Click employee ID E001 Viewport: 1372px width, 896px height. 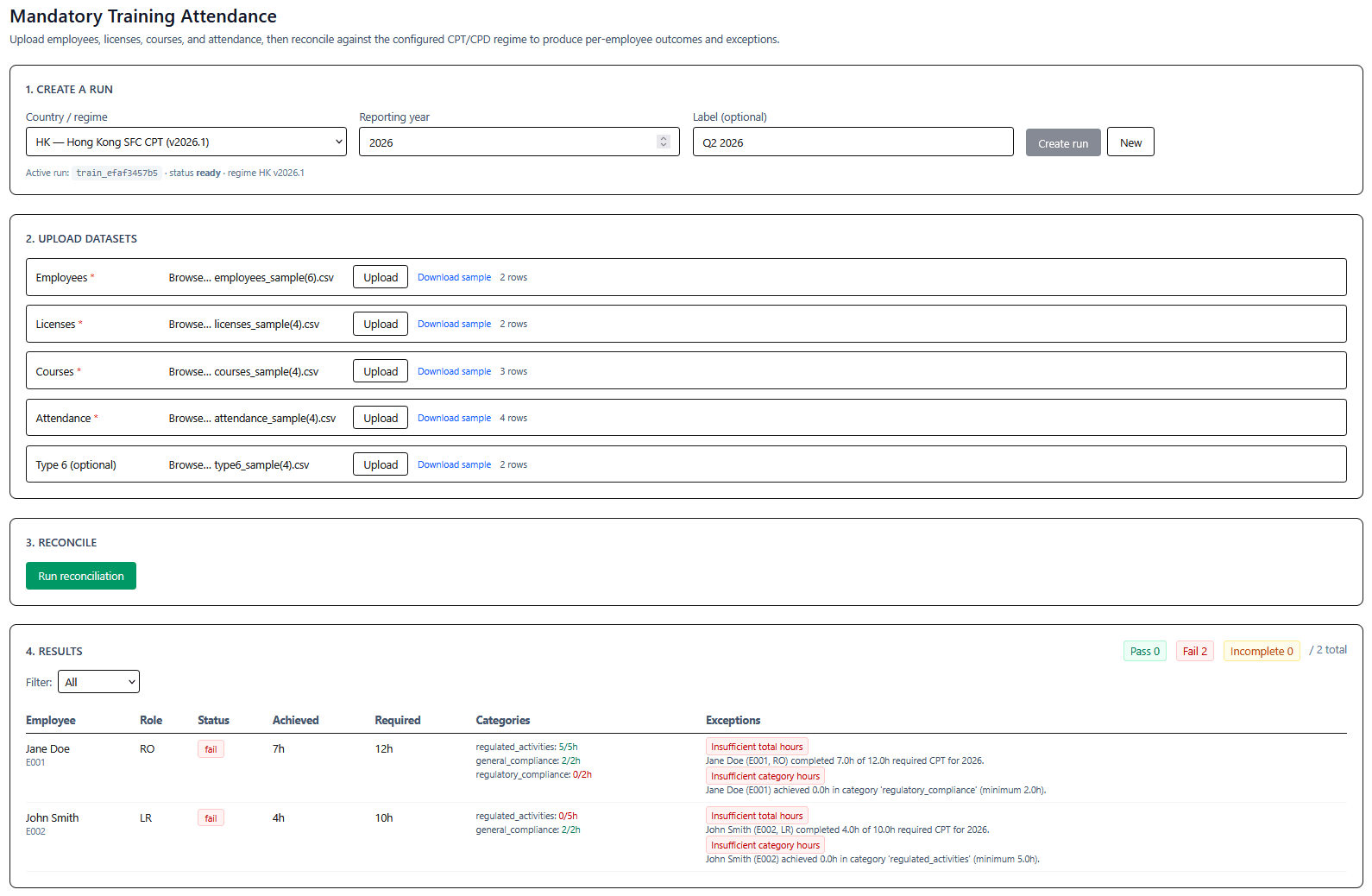click(x=35, y=763)
